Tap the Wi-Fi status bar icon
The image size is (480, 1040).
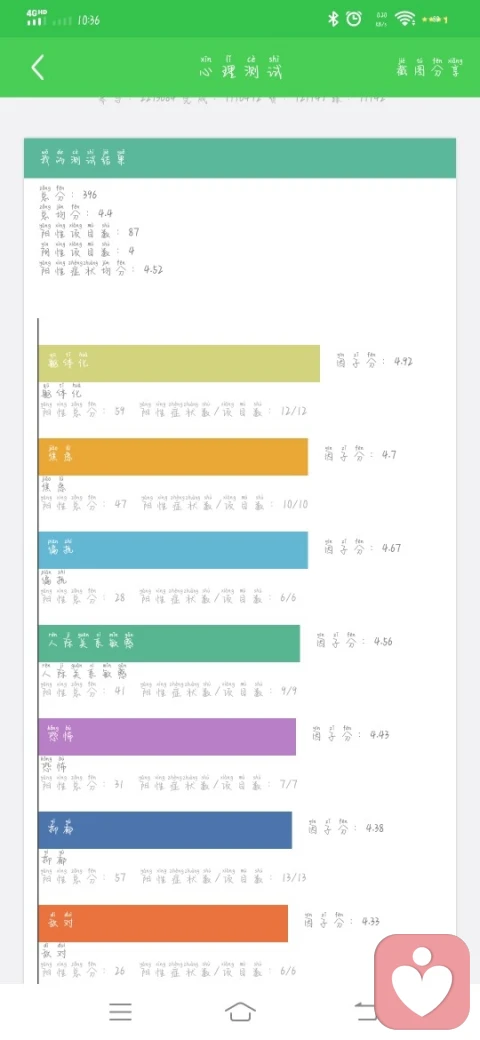[404, 19]
